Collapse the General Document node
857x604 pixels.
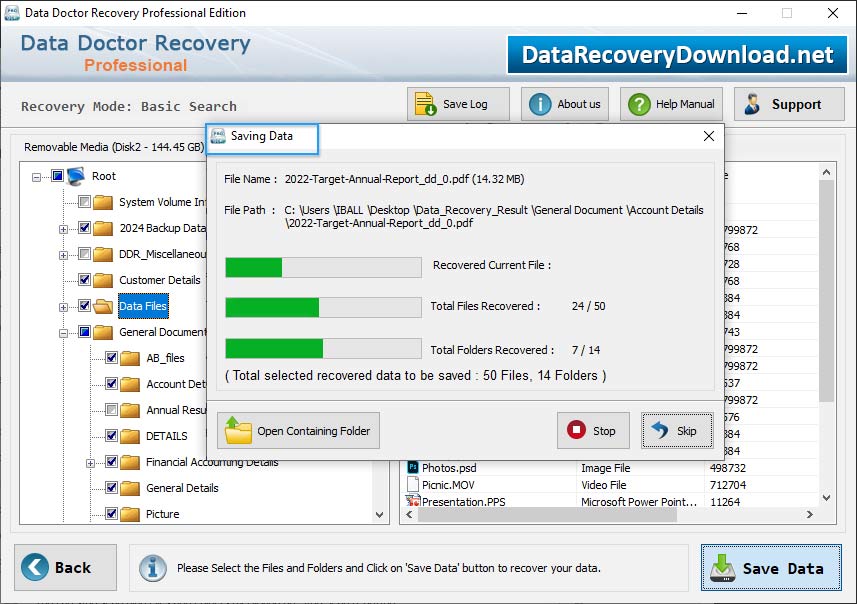tap(63, 333)
